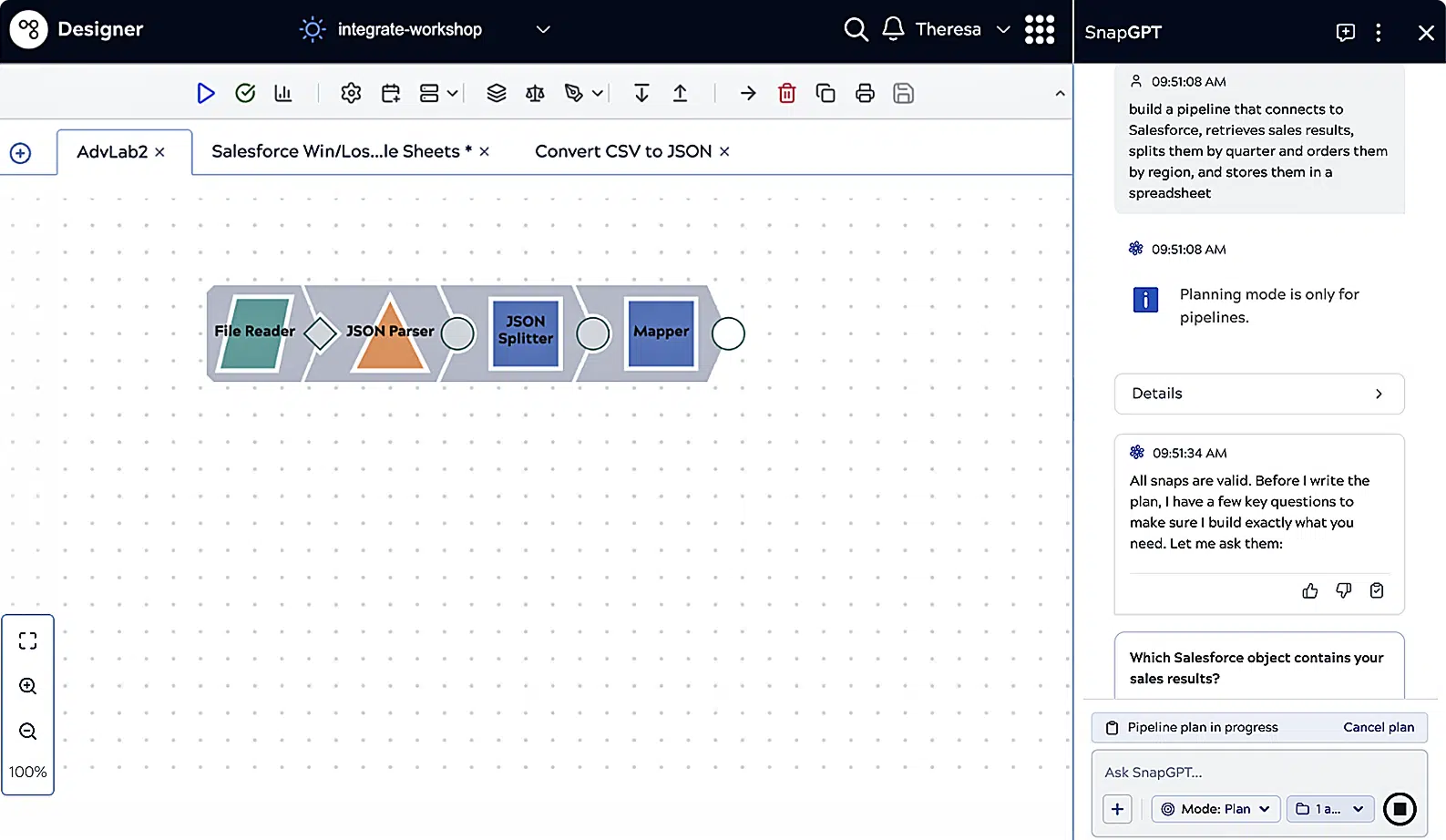This screenshot has width=1446, height=840.
Task: Select the File Reader snap
Action: [255, 333]
